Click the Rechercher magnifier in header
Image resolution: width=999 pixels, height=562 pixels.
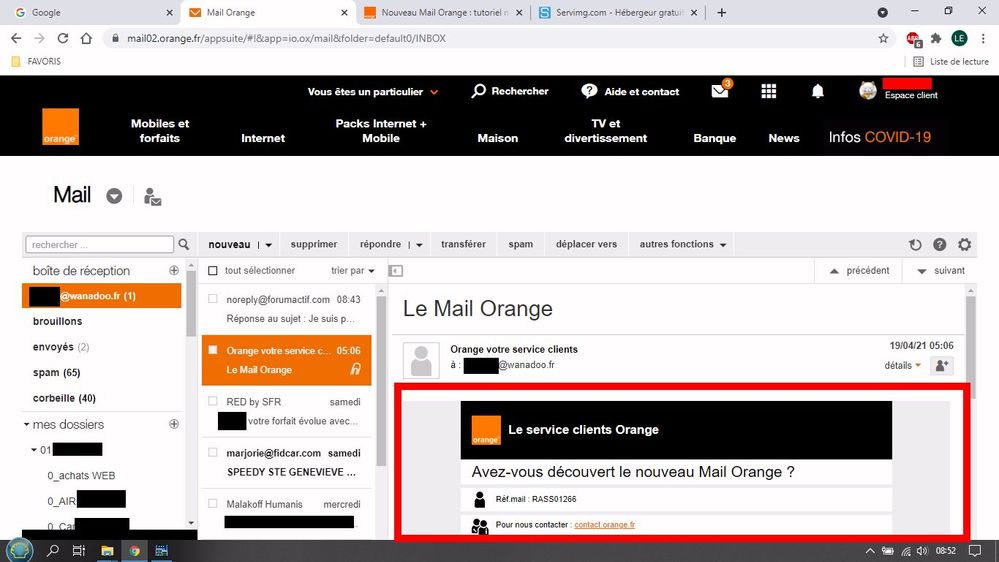pos(478,91)
